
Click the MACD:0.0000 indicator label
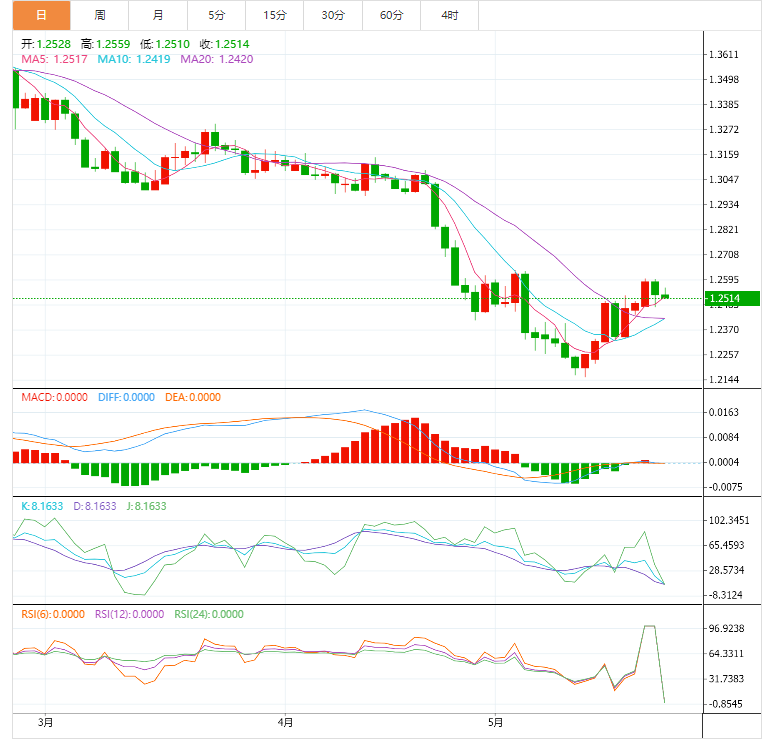[54, 397]
